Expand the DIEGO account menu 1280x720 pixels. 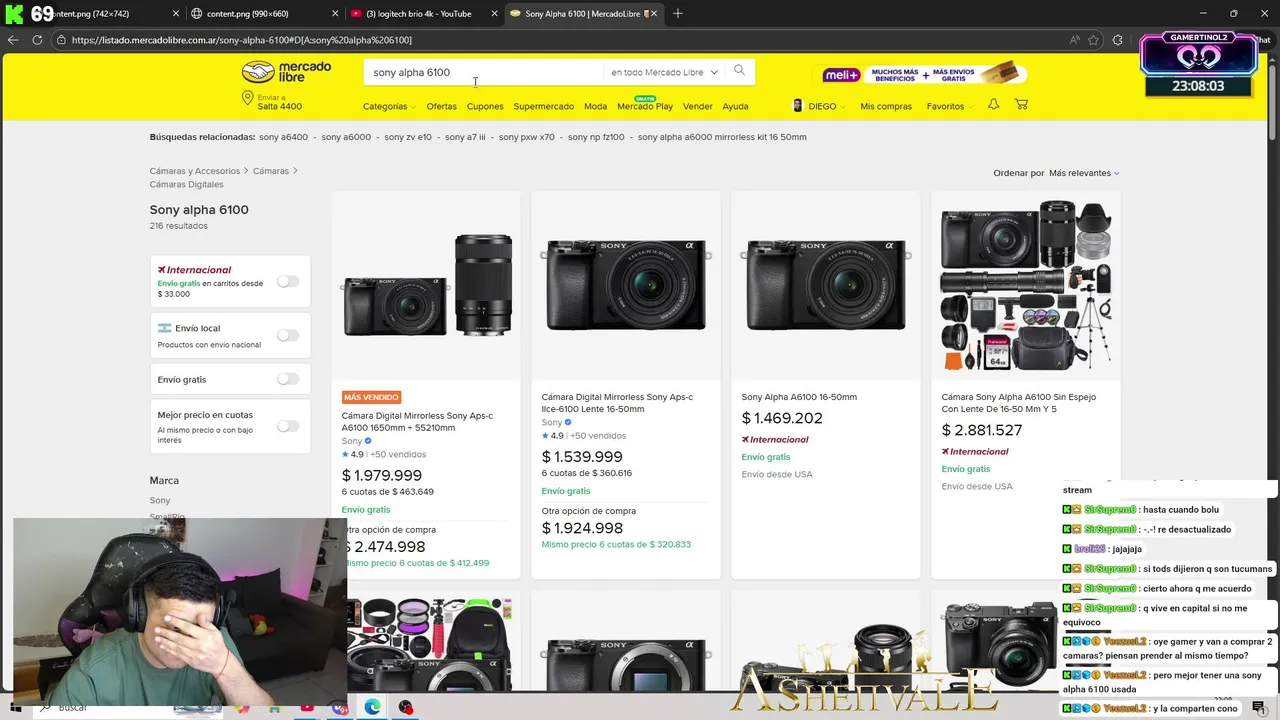826,106
